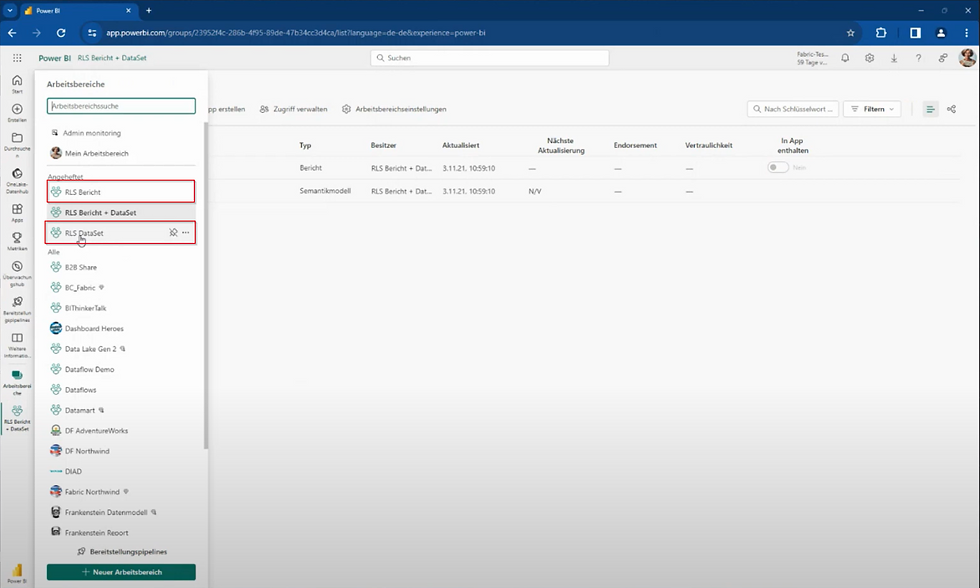
Task: Open notifications bell icon
Action: tap(845, 57)
